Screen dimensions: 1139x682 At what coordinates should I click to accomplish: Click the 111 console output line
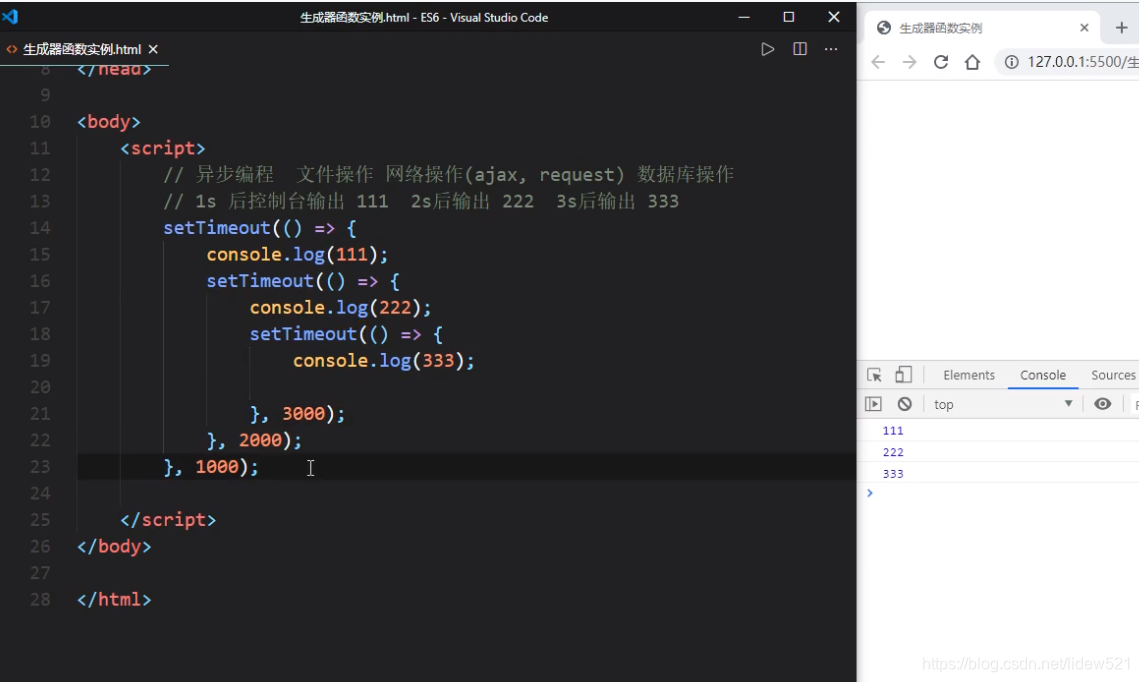(x=998, y=431)
